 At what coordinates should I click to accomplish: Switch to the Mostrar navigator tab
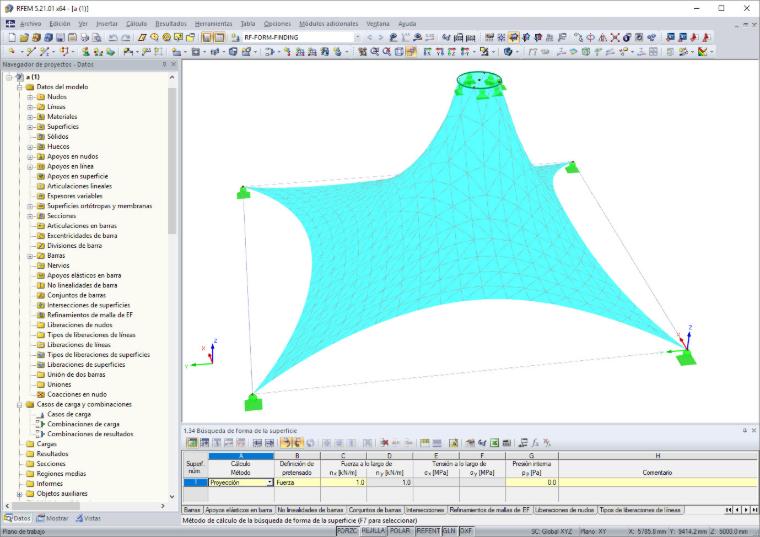point(52,518)
